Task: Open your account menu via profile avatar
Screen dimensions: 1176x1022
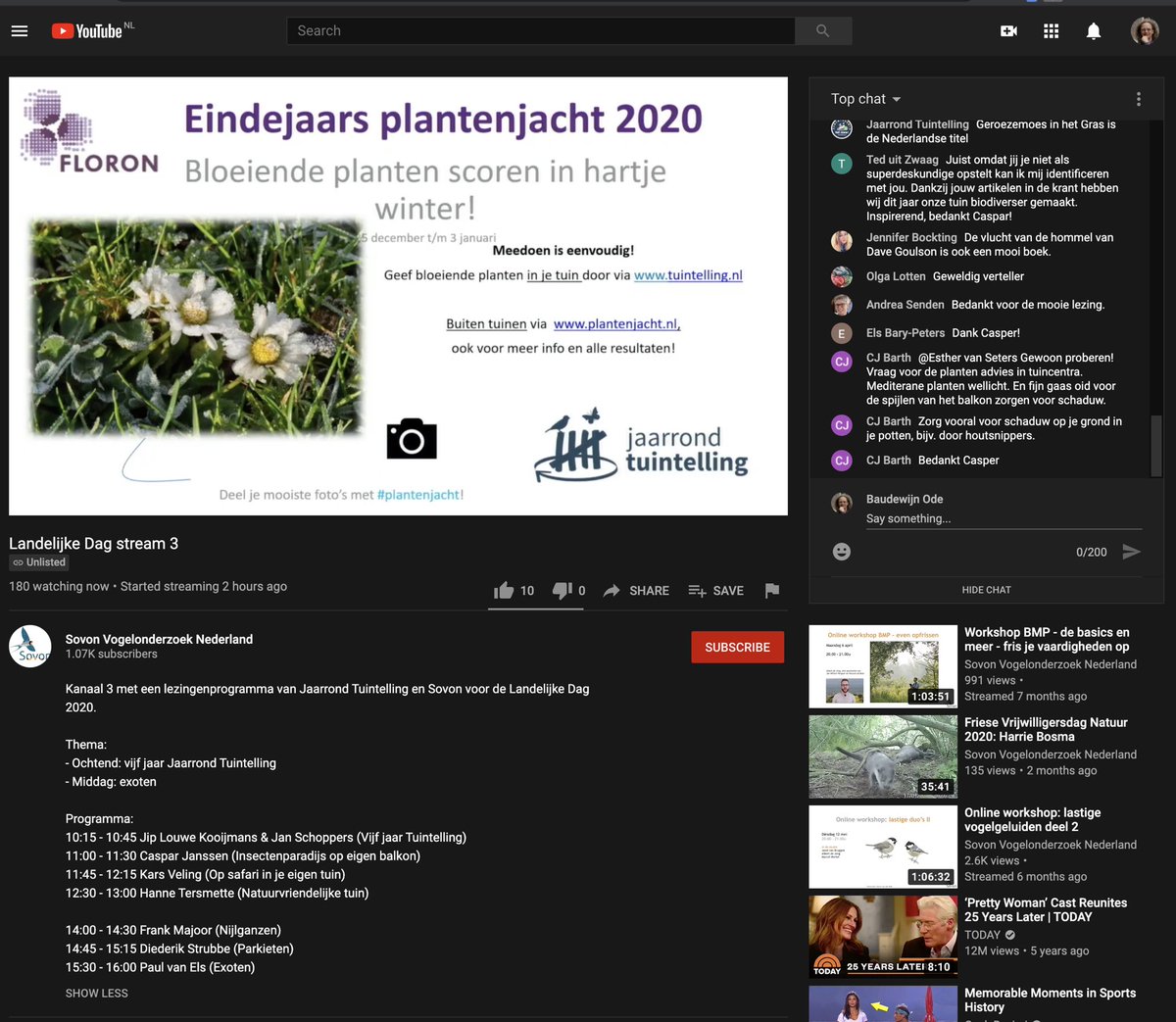Action: [x=1144, y=30]
